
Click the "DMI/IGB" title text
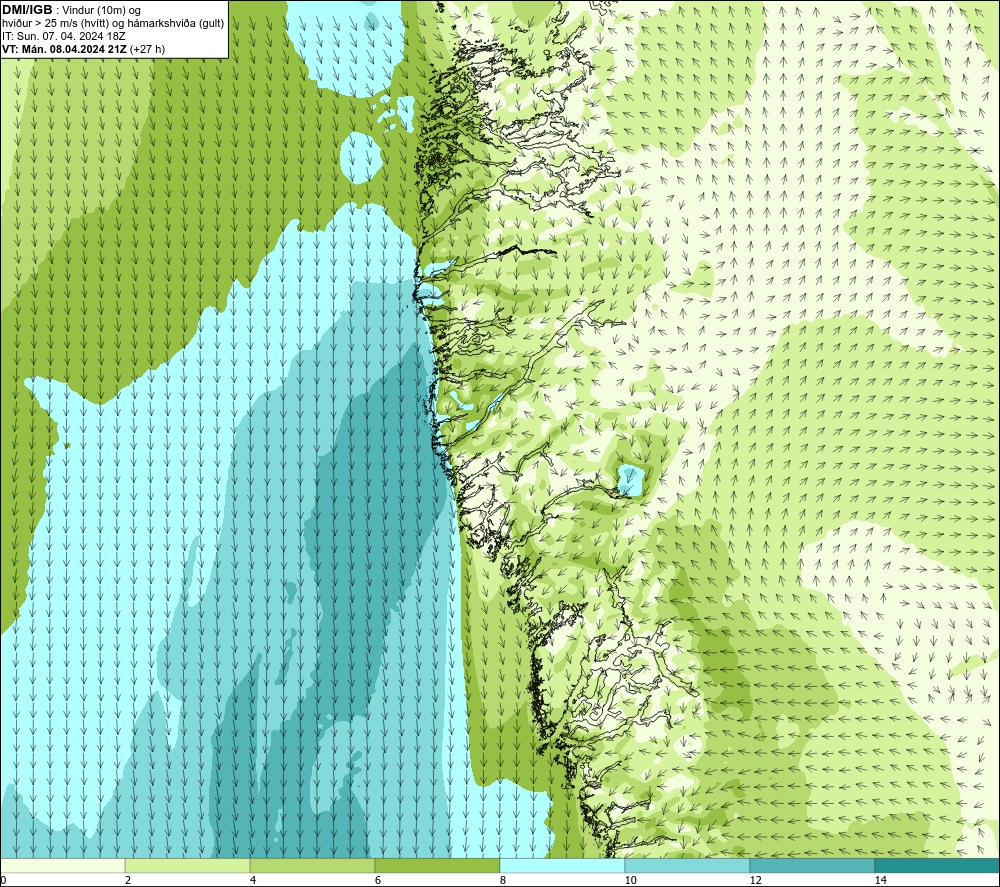tap(27, 10)
